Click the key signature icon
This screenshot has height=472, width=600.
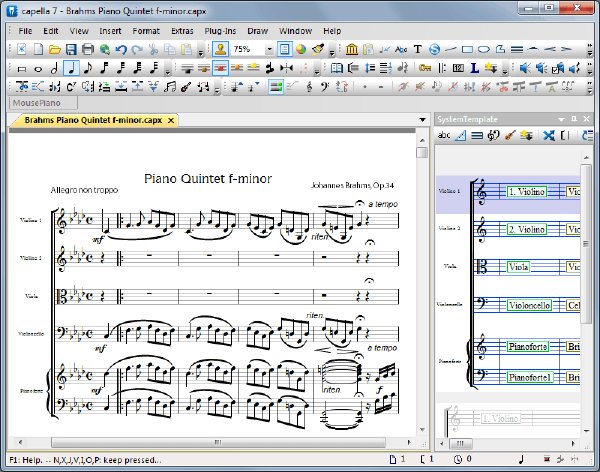pyautogui.click(x=425, y=69)
